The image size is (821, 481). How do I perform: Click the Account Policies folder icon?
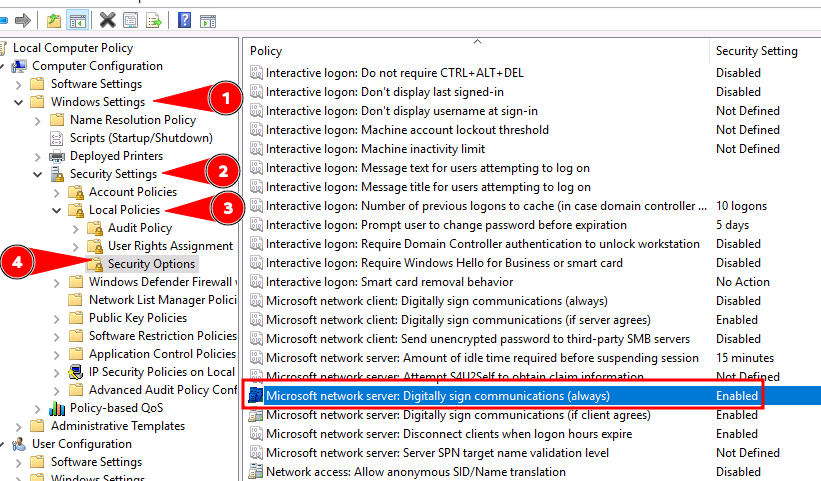[76, 192]
